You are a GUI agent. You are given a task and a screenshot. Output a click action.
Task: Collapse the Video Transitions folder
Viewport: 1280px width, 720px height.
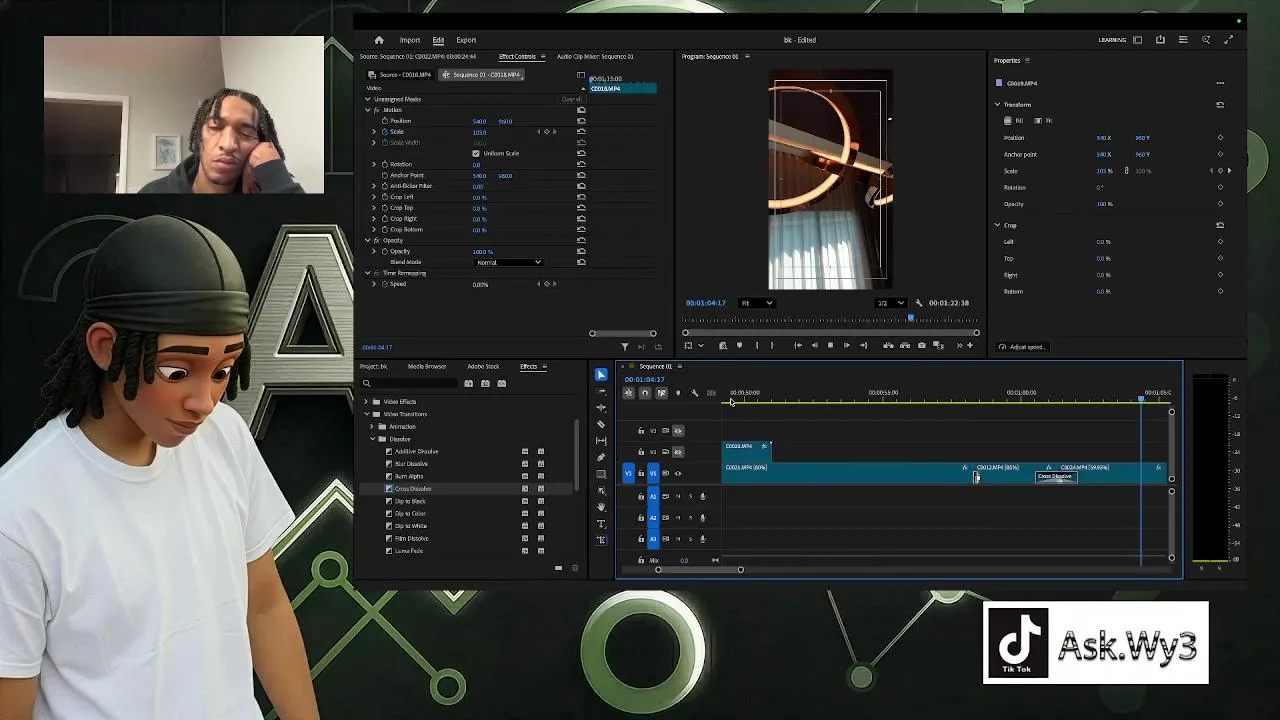[x=366, y=414]
